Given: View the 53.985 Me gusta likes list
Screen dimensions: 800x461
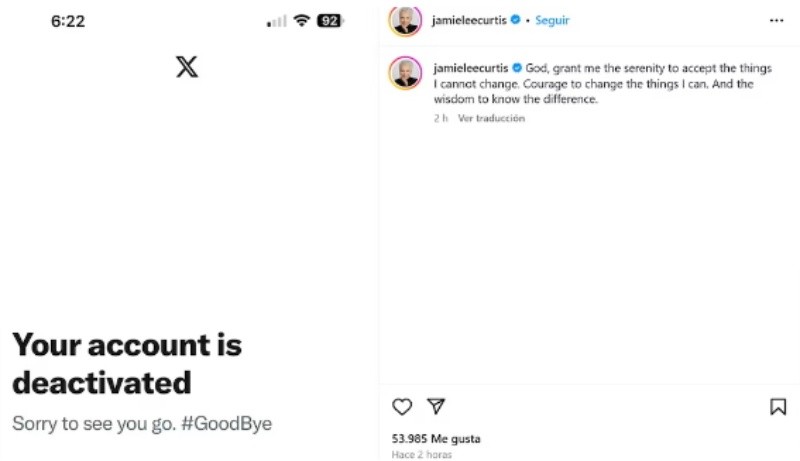Looking at the screenshot, I should (x=436, y=439).
